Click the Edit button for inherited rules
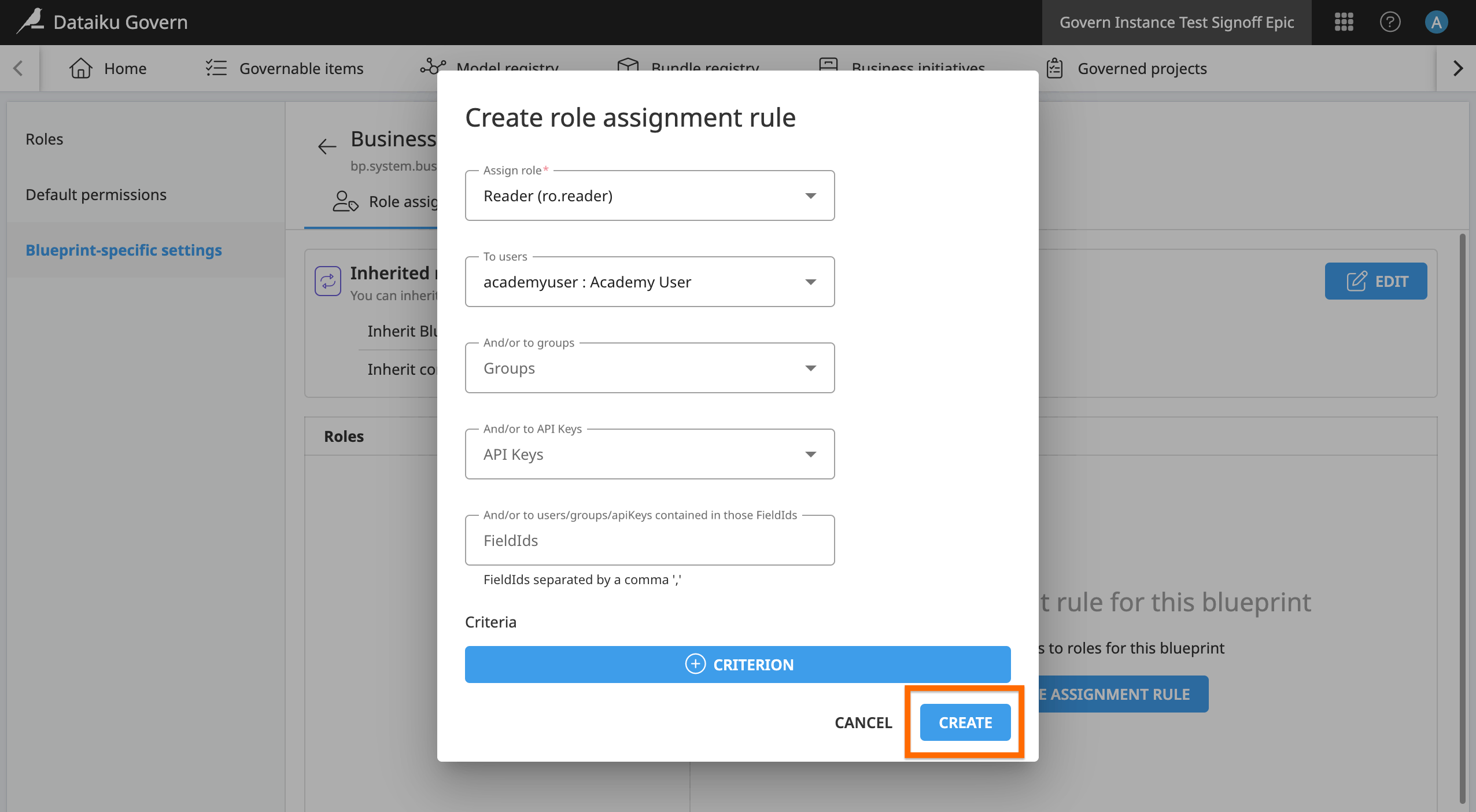Viewport: 1476px width, 812px height. click(x=1376, y=281)
